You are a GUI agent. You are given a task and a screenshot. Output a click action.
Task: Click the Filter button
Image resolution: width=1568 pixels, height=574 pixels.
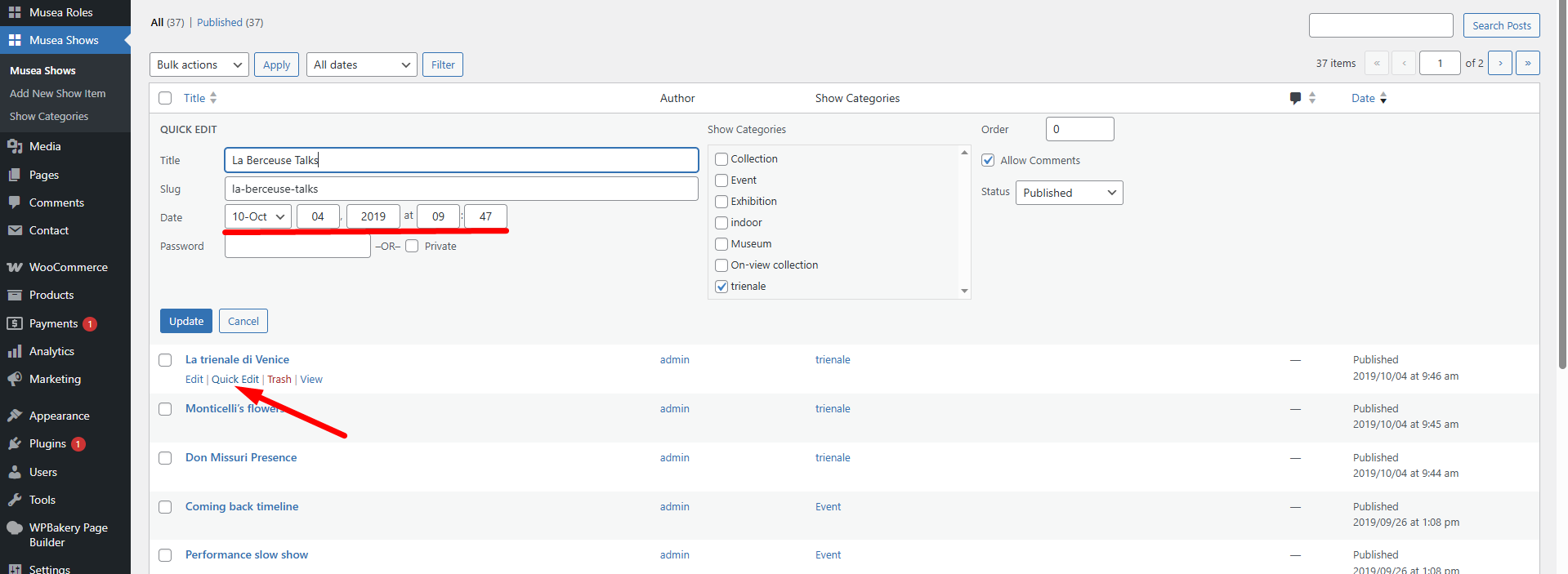tap(443, 65)
